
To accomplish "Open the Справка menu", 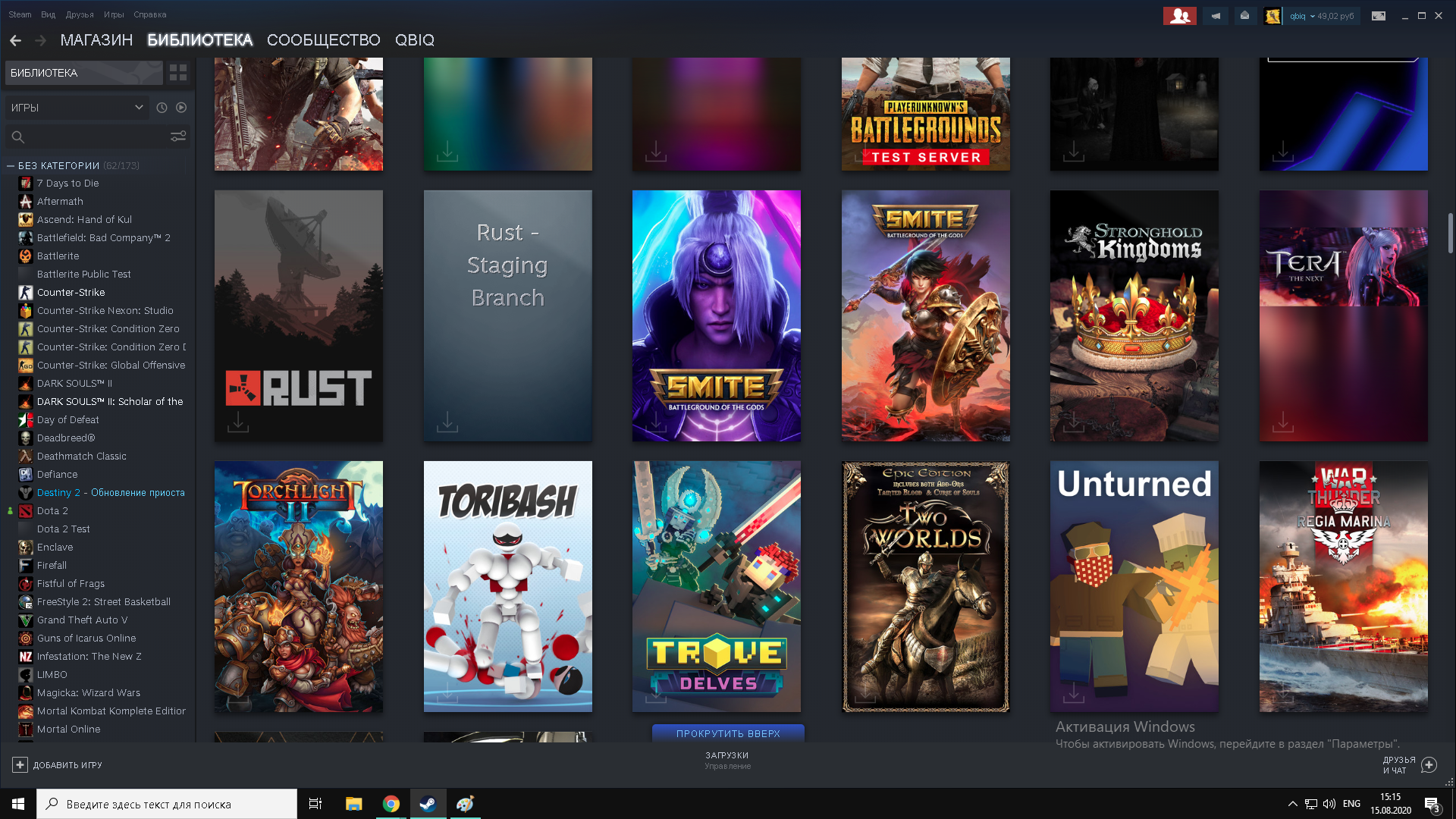I will (150, 14).
